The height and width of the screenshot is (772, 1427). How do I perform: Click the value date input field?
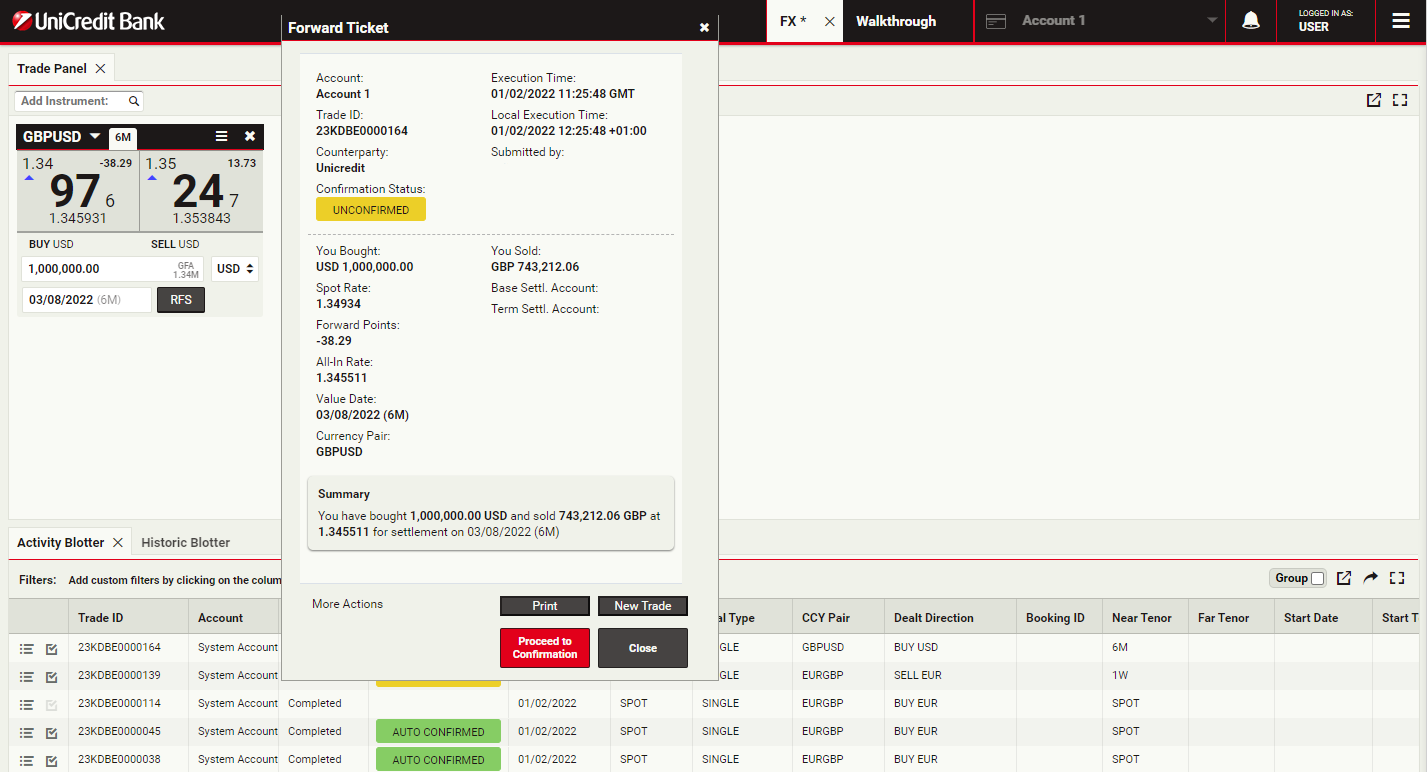coord(86,300)
